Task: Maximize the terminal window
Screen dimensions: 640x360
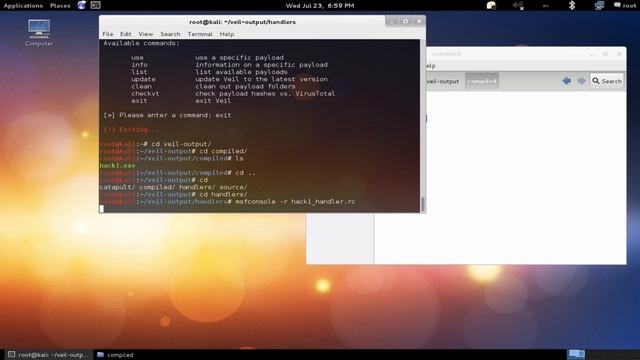Action: pos(405,21)
